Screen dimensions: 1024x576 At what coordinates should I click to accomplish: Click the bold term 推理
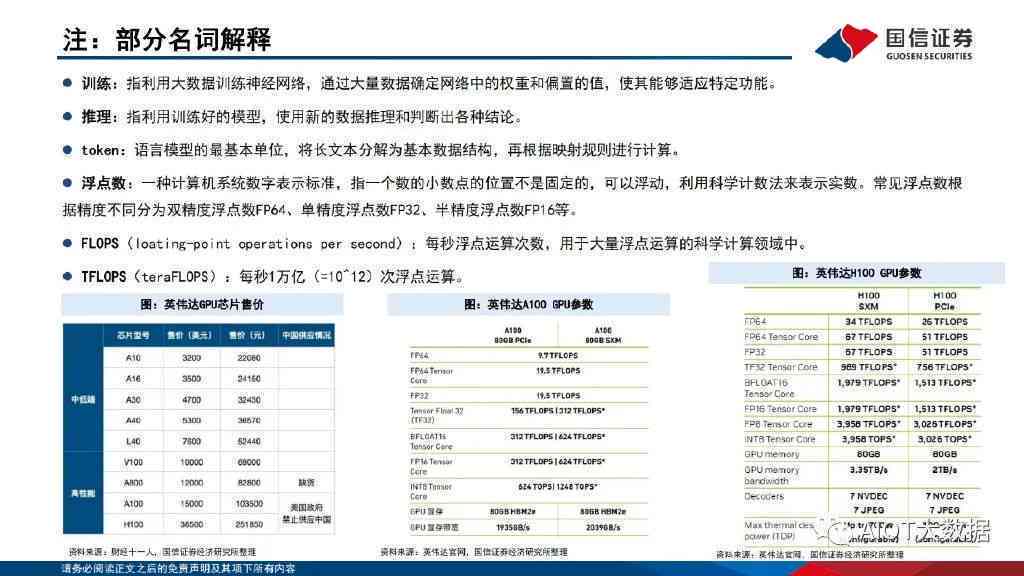(x=96, y=117)
